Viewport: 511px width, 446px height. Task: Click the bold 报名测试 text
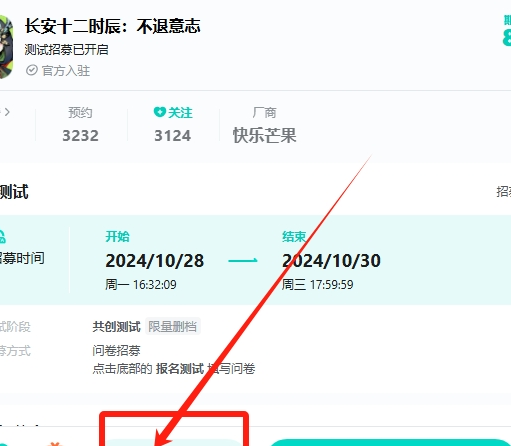coord(180,369)
